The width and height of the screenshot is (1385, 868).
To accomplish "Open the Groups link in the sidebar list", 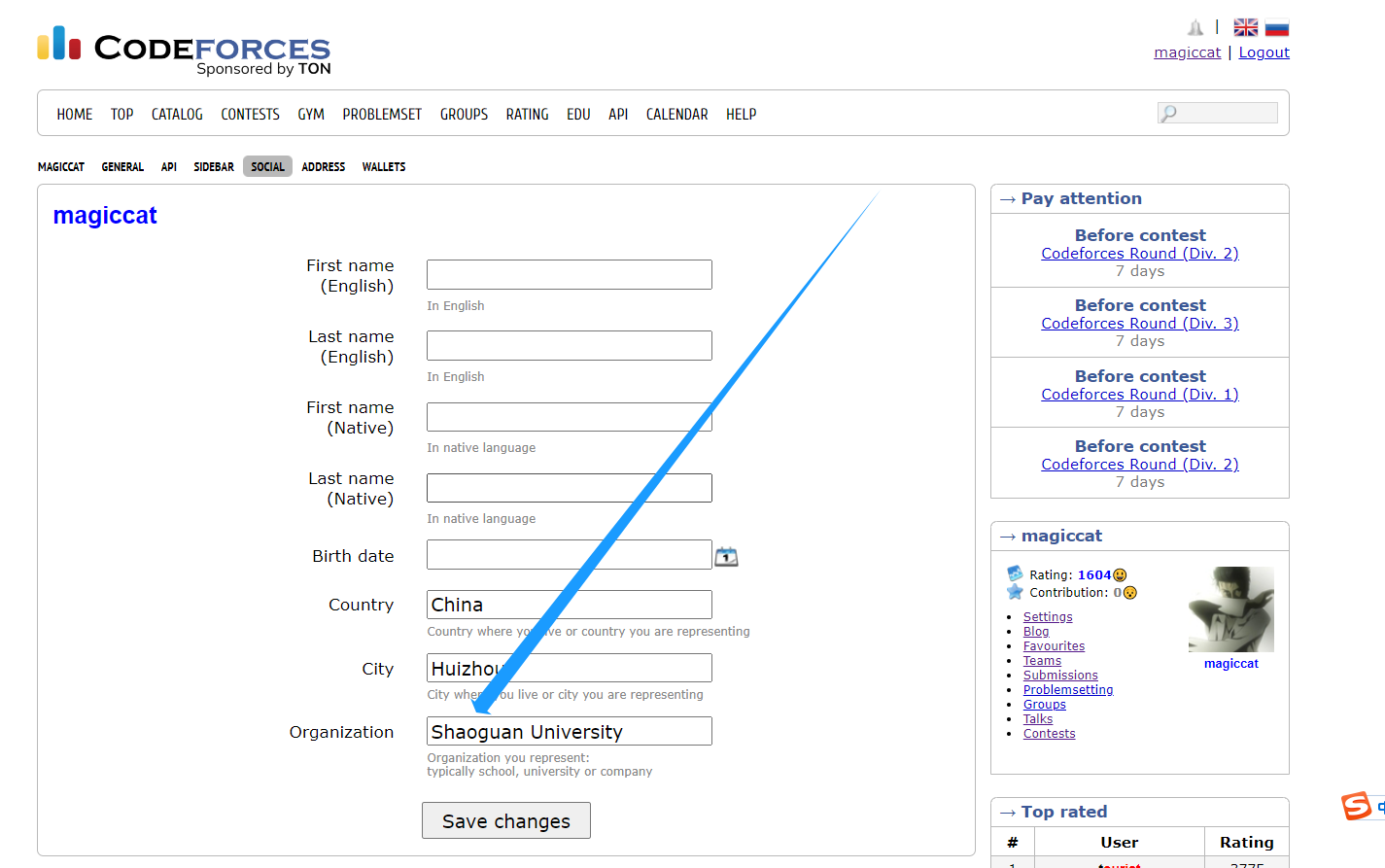I will [1045, 705].
